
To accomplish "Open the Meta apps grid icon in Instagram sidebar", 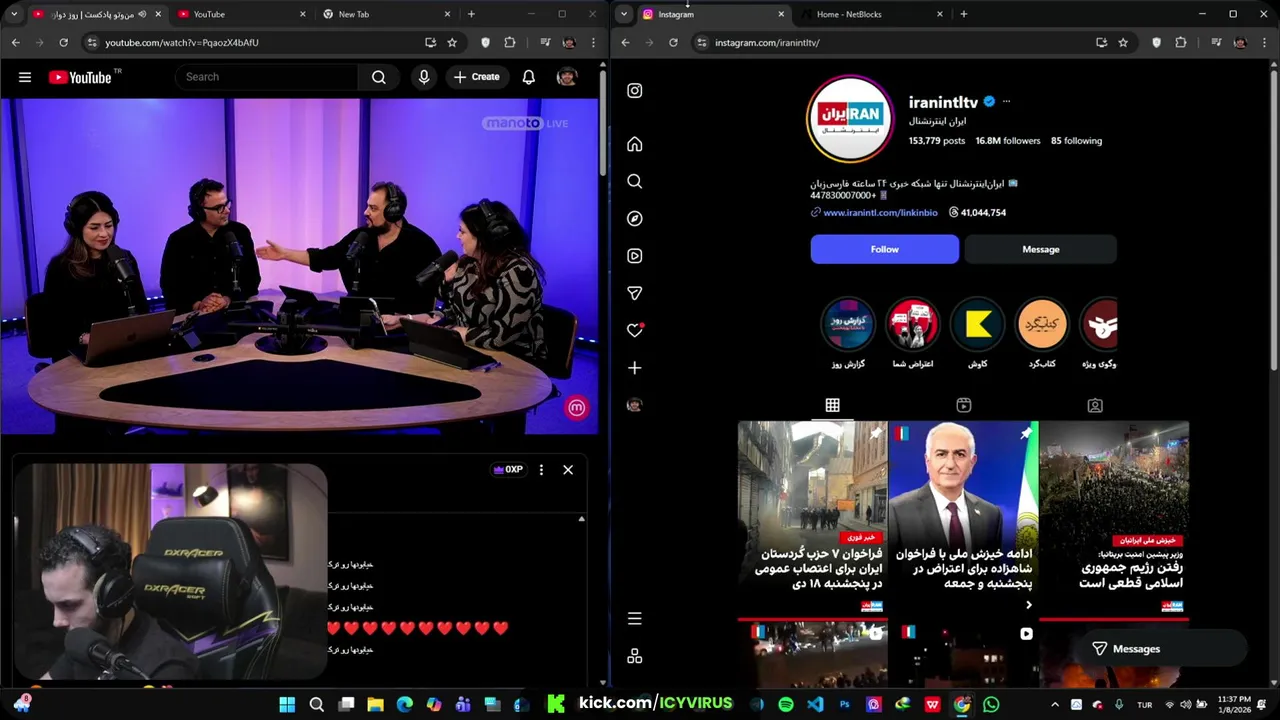I will [x=634, y=657].
